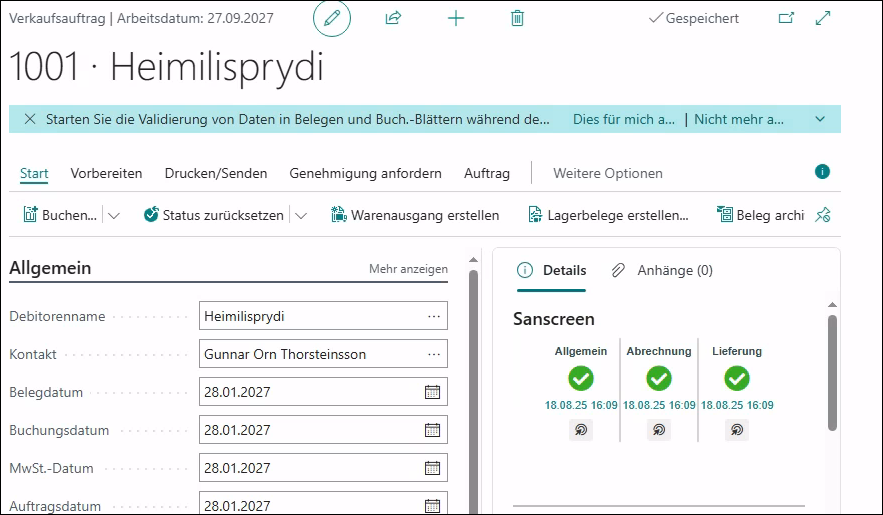
Task: Click the refresh icon under Abrechnung
Action: (658, 430)
